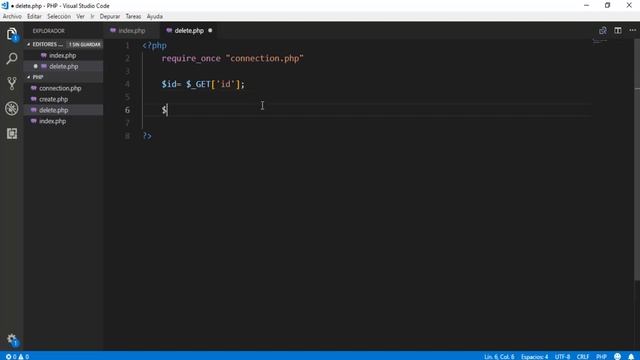Open the Tareas menu
640x360 pixels.
(133, 16)
